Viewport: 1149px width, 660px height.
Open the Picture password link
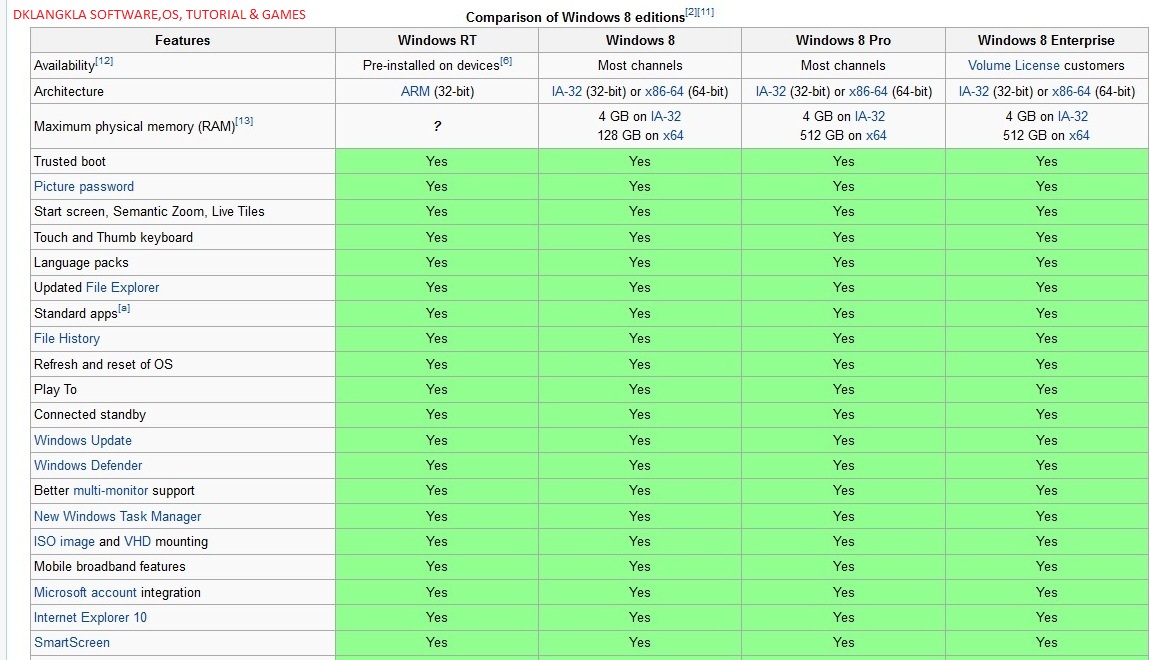coord(84,187)
